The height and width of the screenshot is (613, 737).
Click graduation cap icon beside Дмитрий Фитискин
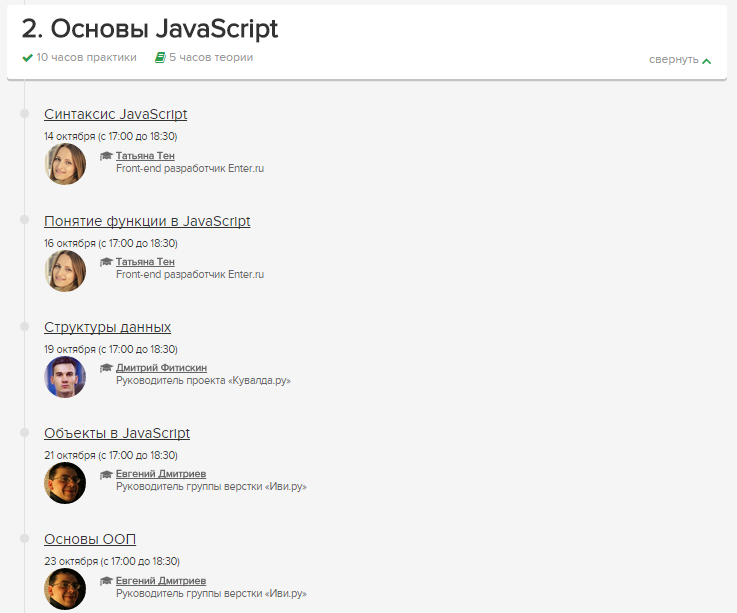point(106,368)
